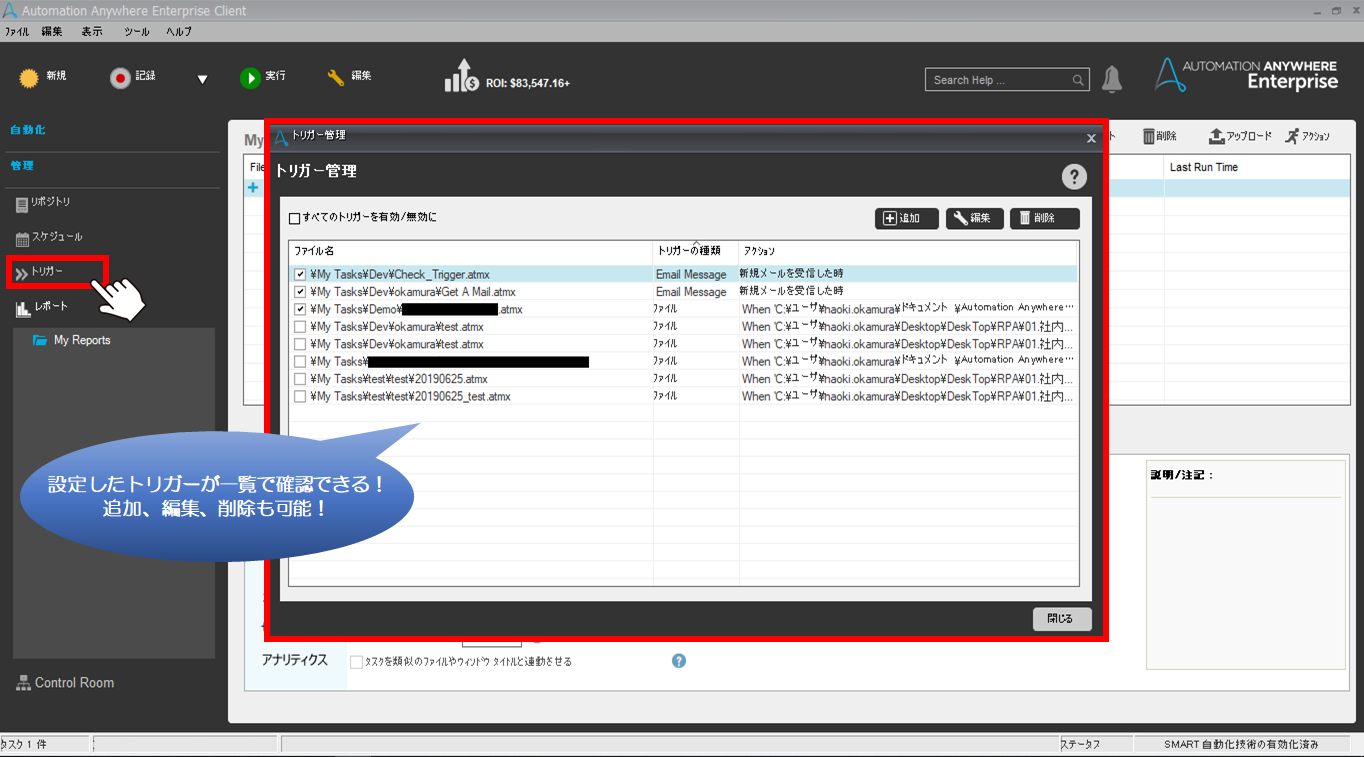
Task: Toggle すべてのトリガーを有効/無効に checkbox
Action: tap(294, 218)
